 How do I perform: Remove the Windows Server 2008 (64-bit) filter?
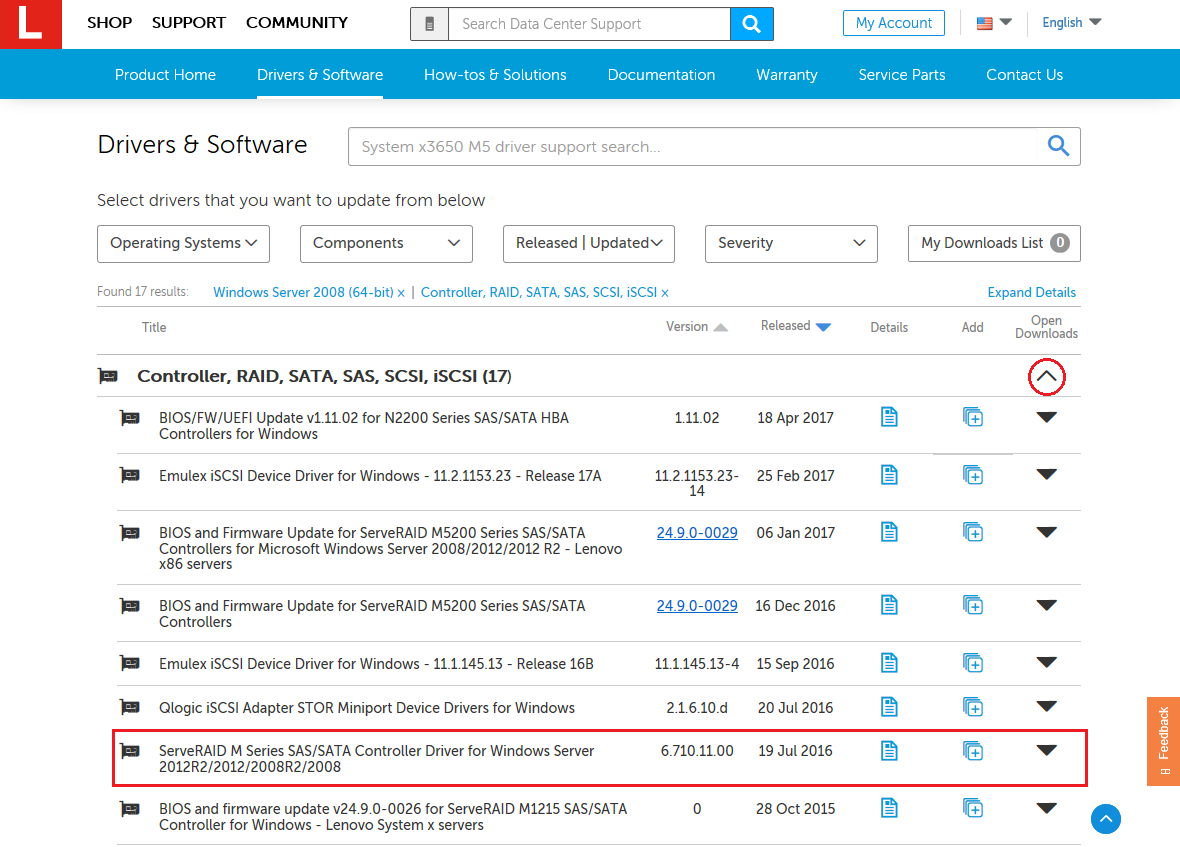tap(401, 293)
